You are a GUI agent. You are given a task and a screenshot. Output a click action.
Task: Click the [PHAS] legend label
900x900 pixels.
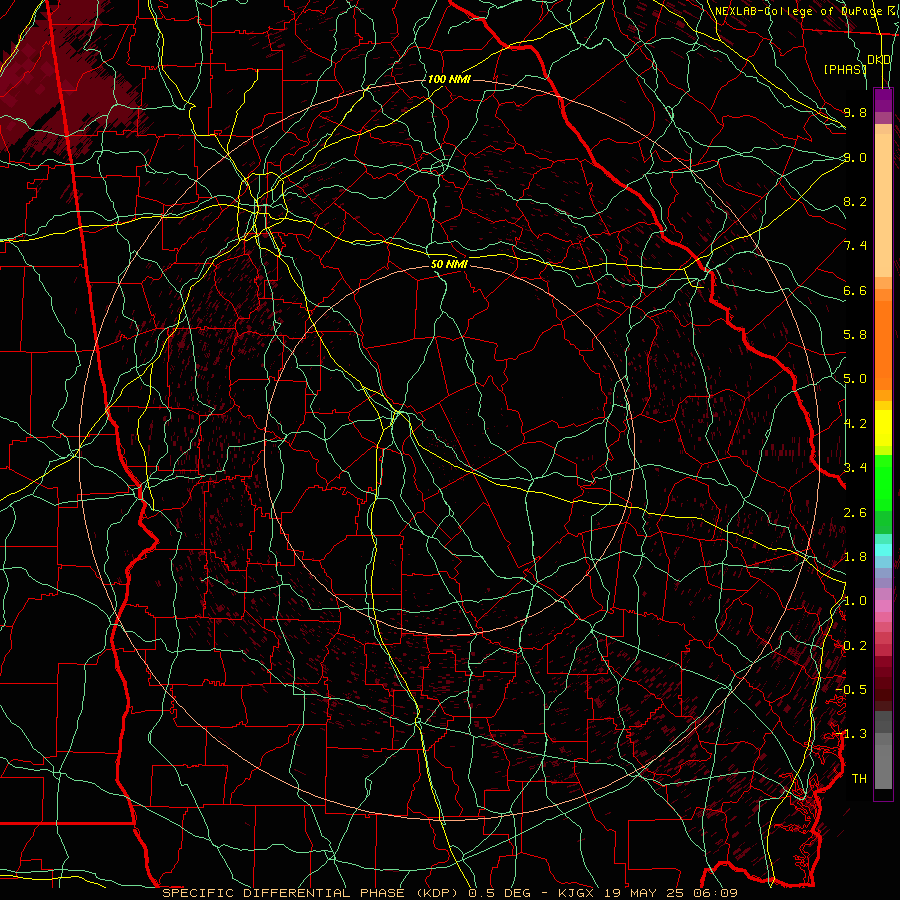[x=844, y=69]
